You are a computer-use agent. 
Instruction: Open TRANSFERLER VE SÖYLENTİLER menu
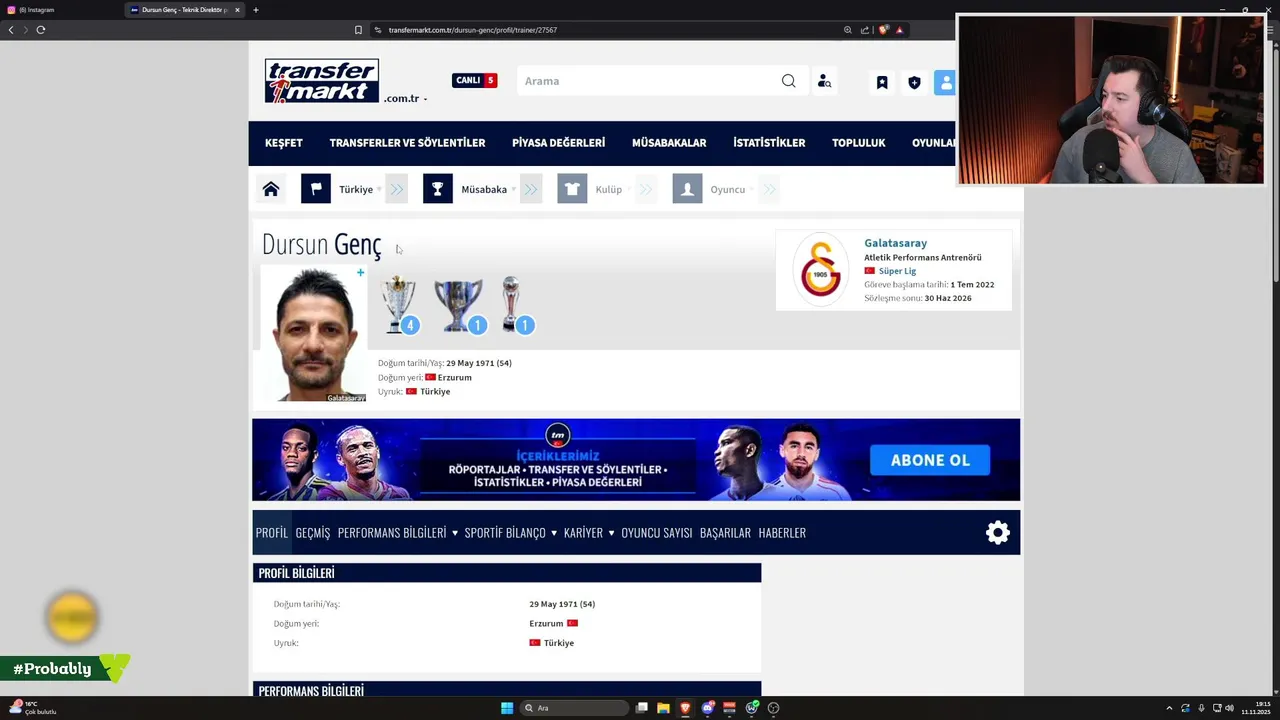407,143
